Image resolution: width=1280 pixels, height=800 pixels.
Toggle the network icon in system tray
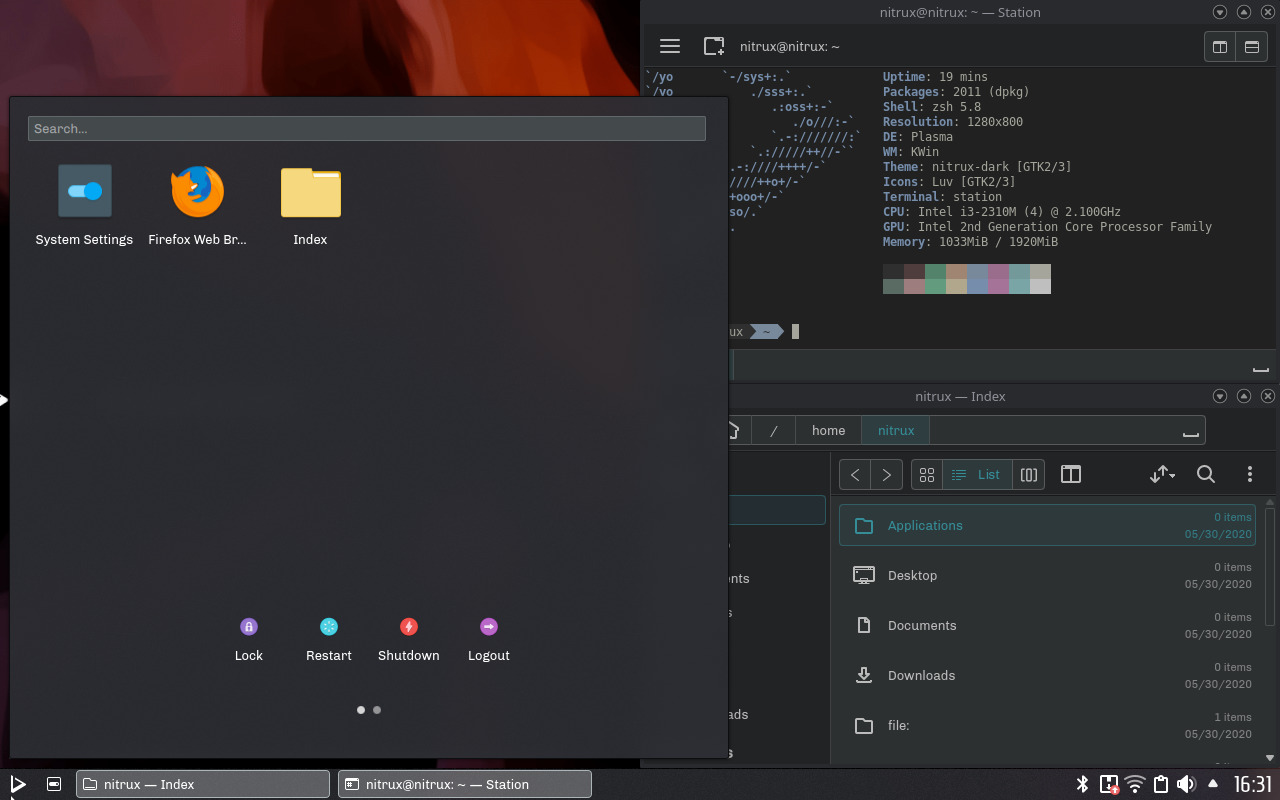point(1134,784)
